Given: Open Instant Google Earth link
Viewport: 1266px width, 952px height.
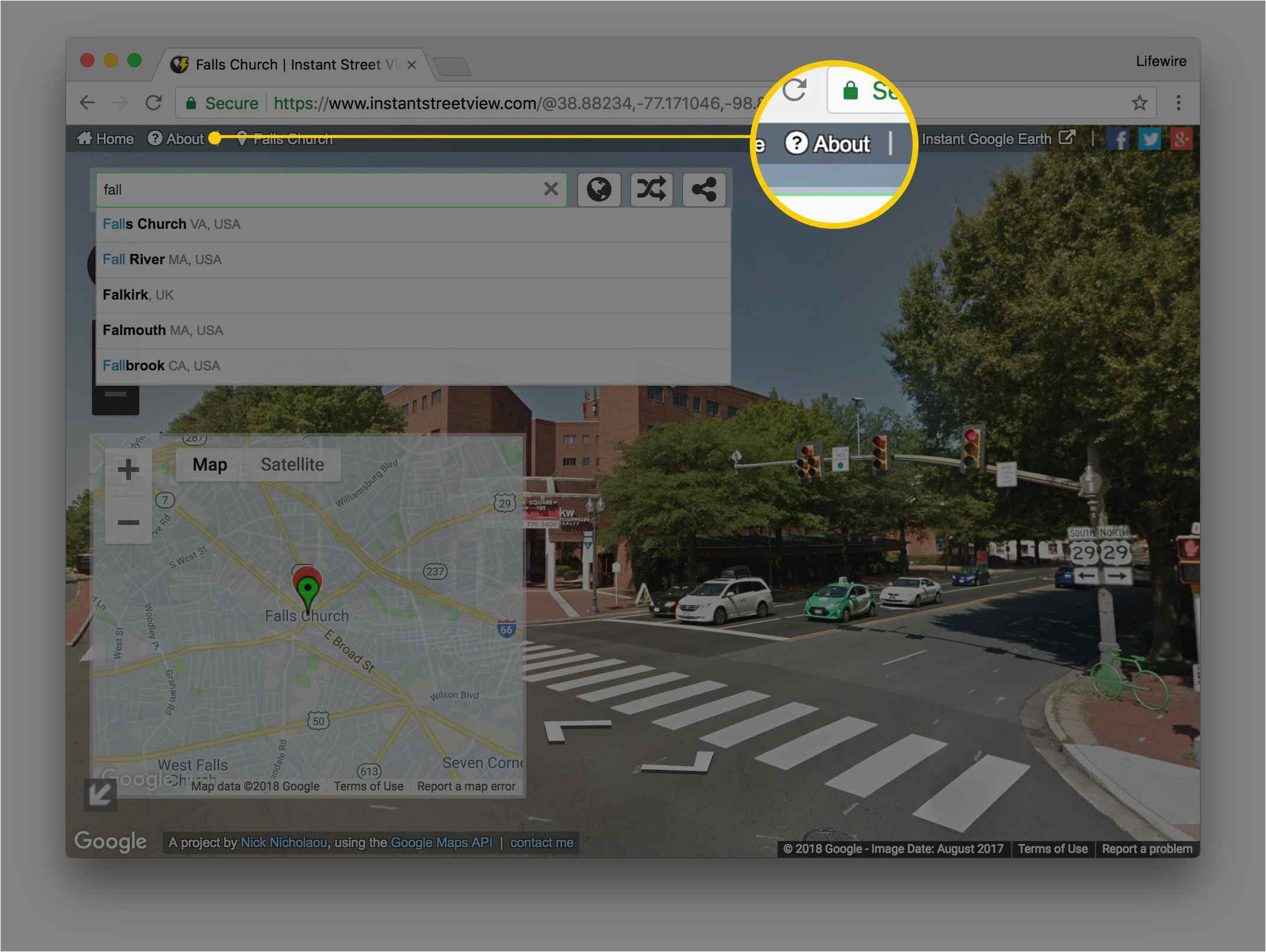Looking at the screenshot, I should 998,139.
